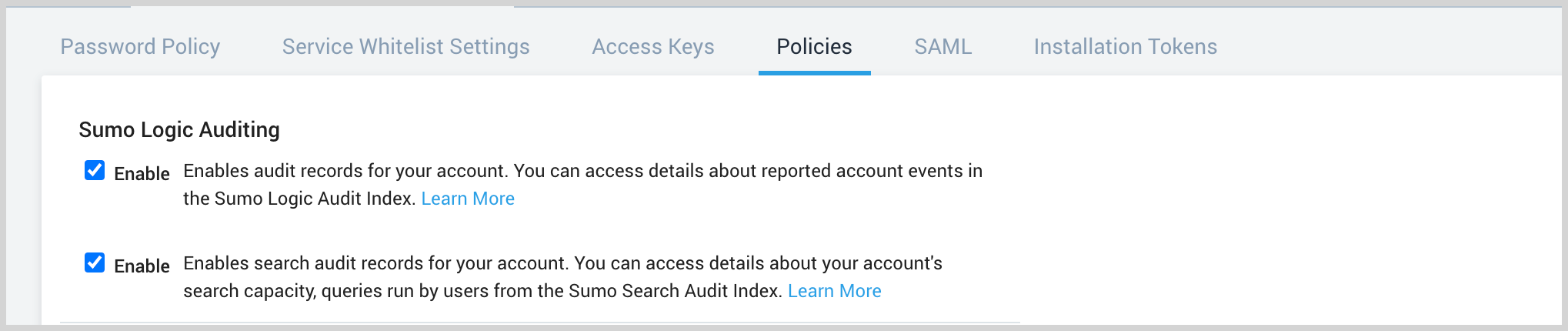Disable the search audit records checkbox
Image resolution: width=1568 pixels, height=331 pixels.
pos(95,262)
